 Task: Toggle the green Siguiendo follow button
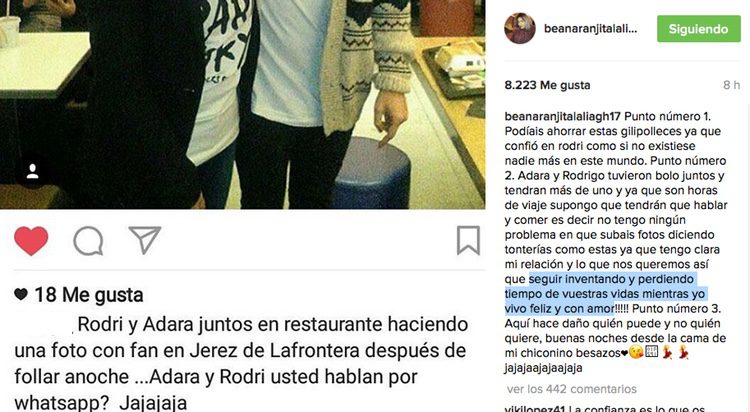(x=698, y=29)
